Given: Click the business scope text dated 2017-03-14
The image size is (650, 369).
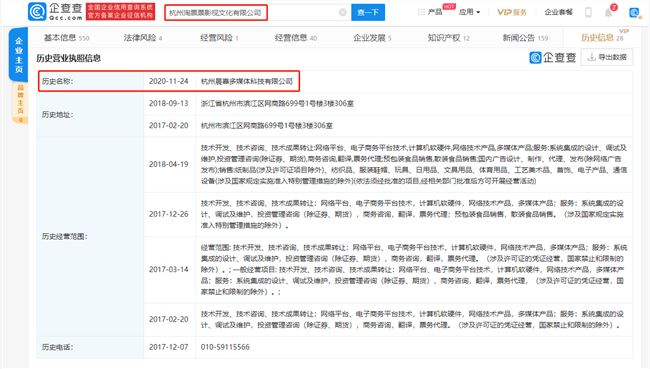Looking at the screenshot, I should tap(414, 269).
